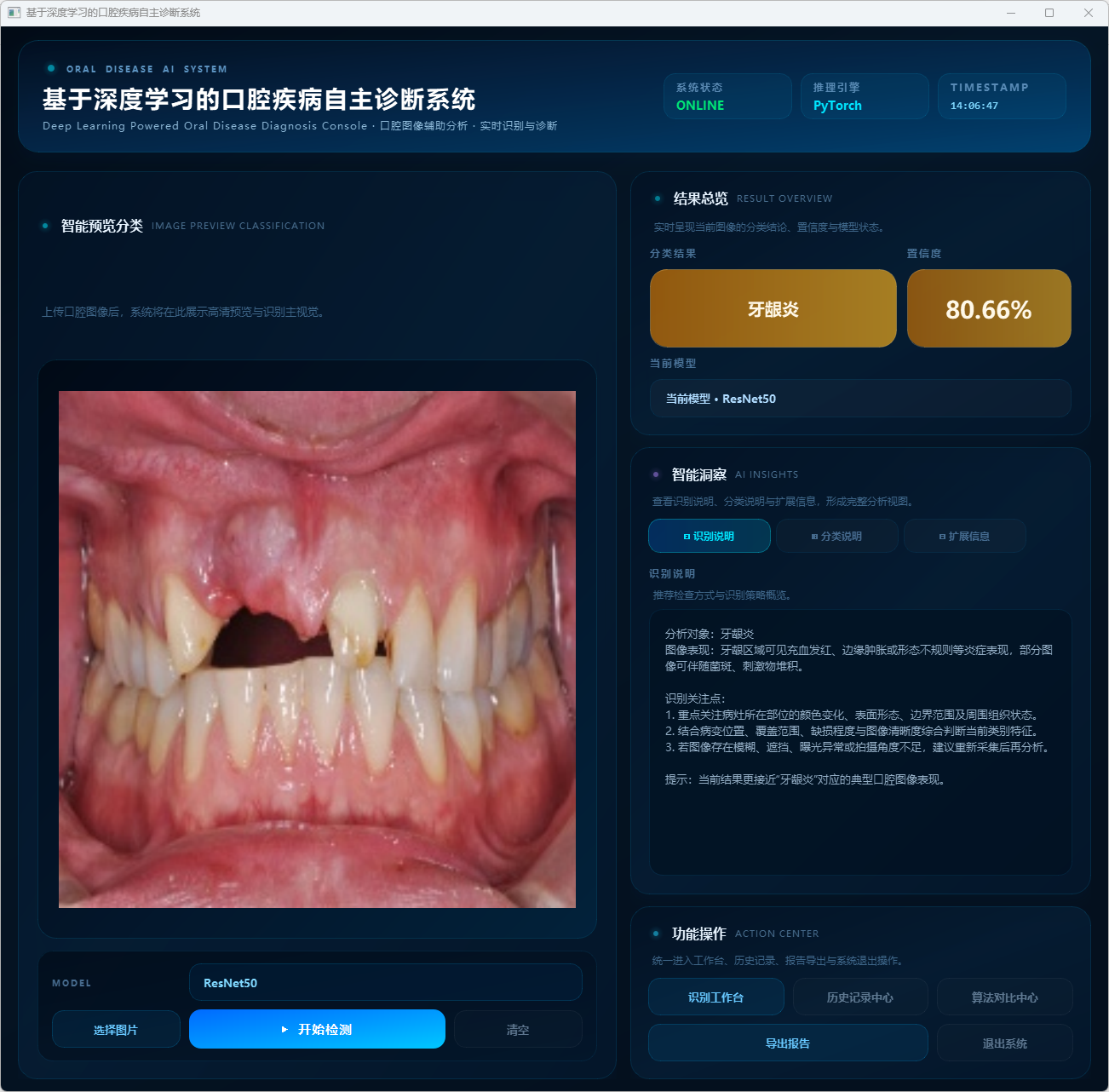Click the app icon in title bar
Viewport: 1109px width, 1092px height.
click(14, 13)
